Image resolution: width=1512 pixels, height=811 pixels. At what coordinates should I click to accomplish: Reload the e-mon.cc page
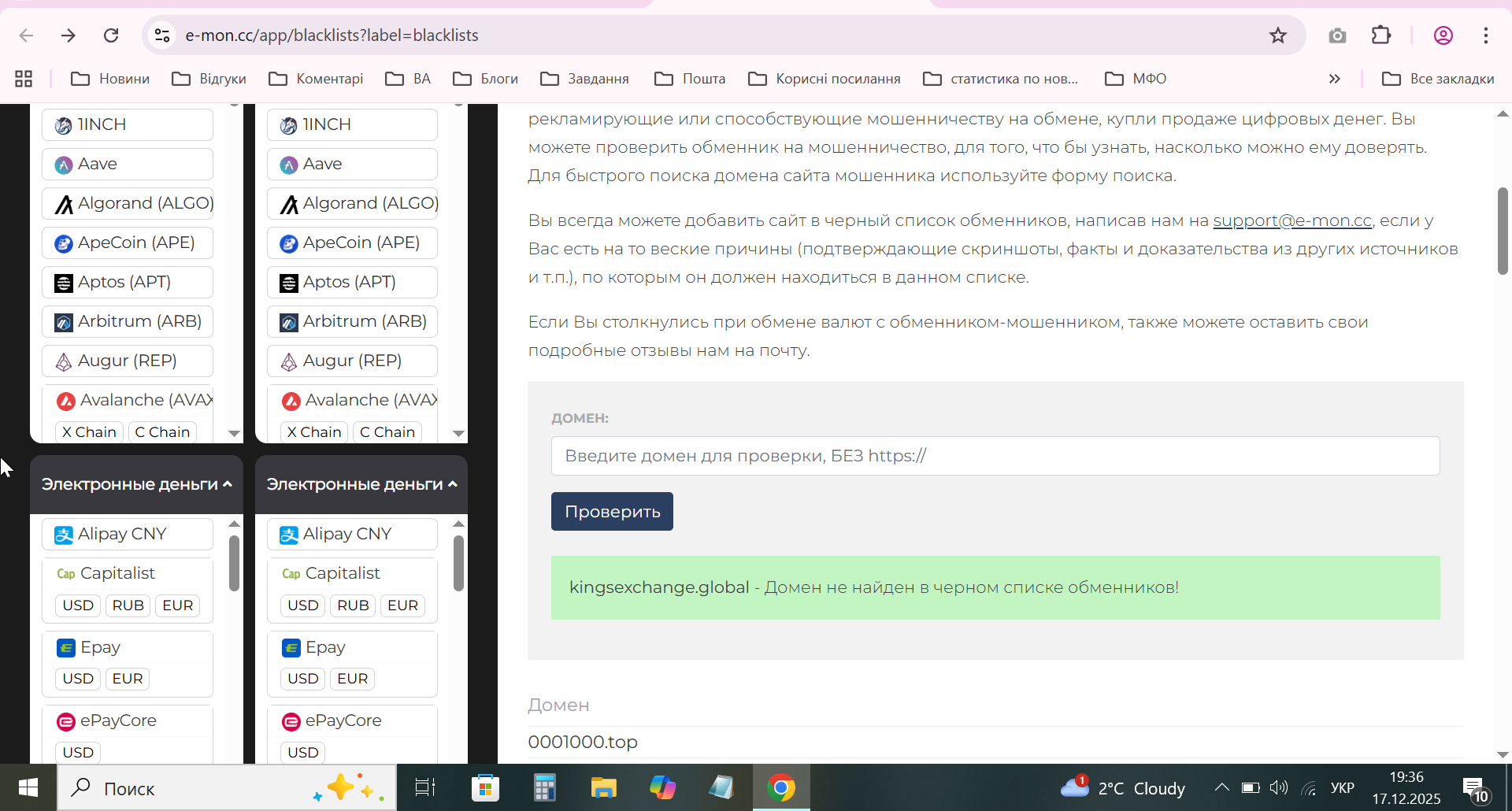(x=111, y=35)
